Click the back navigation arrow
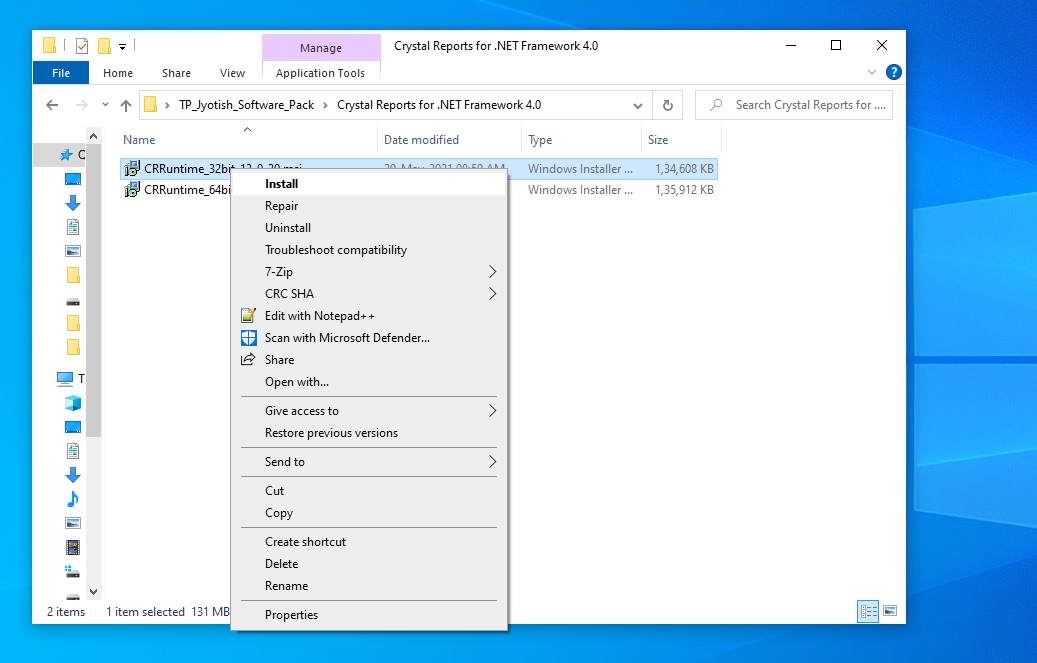 point(52,105)
